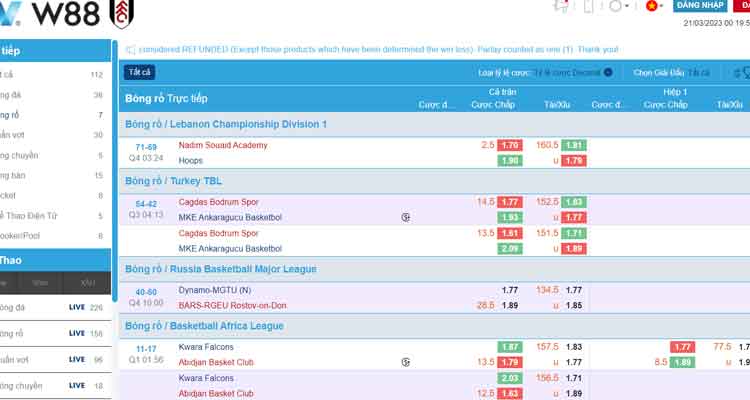The image size is (750, 400).
Task: Open the Chọn Giải Đấu league selector
Action: click(672, 73)
